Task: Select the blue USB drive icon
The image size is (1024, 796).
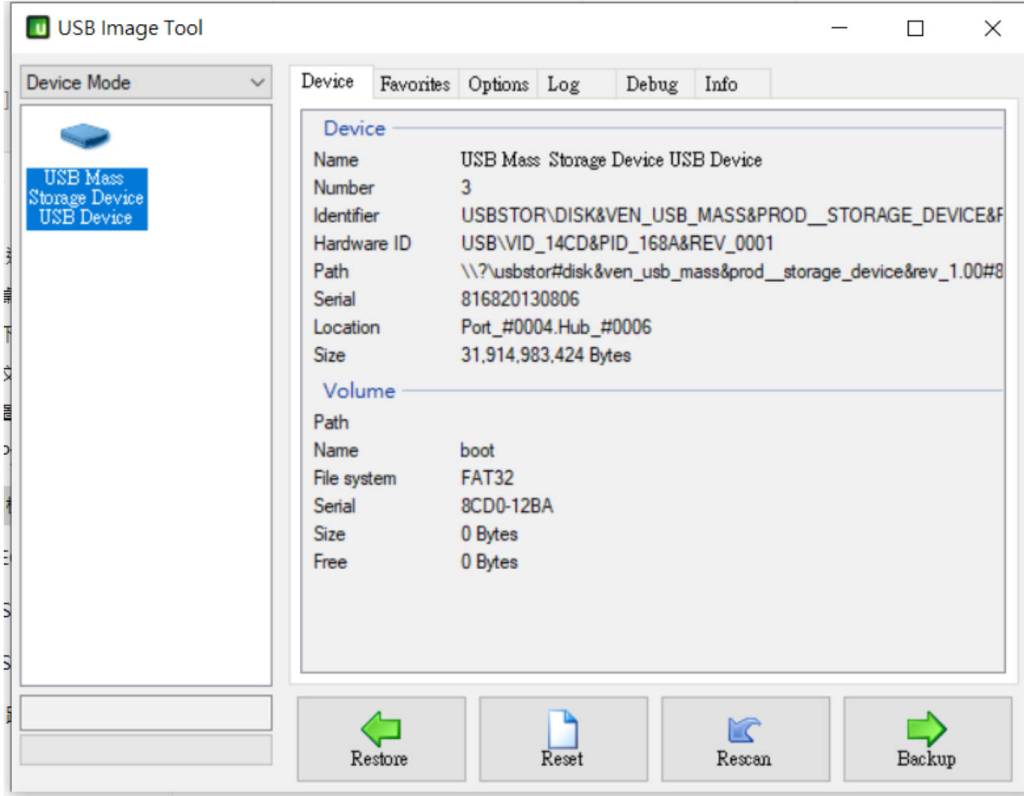Action: (85, 135)
